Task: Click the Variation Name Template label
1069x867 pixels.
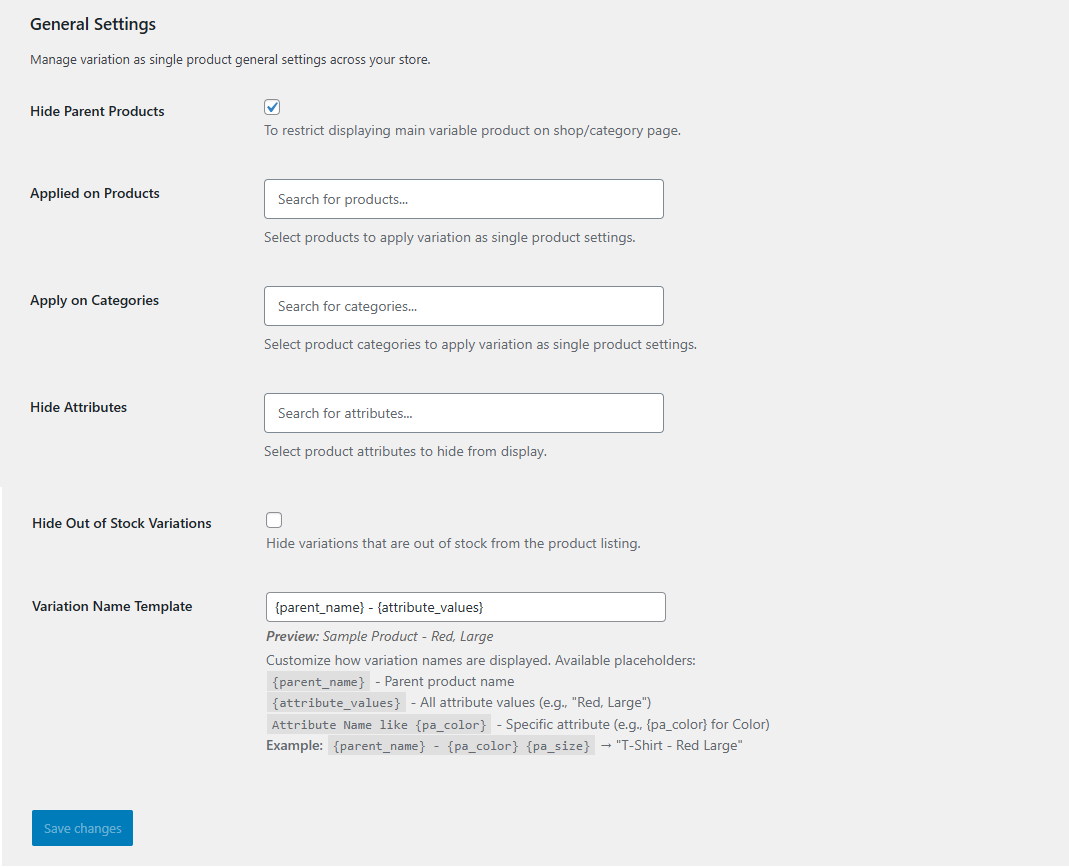Action: pyautogui.click(x=111, y=606)
